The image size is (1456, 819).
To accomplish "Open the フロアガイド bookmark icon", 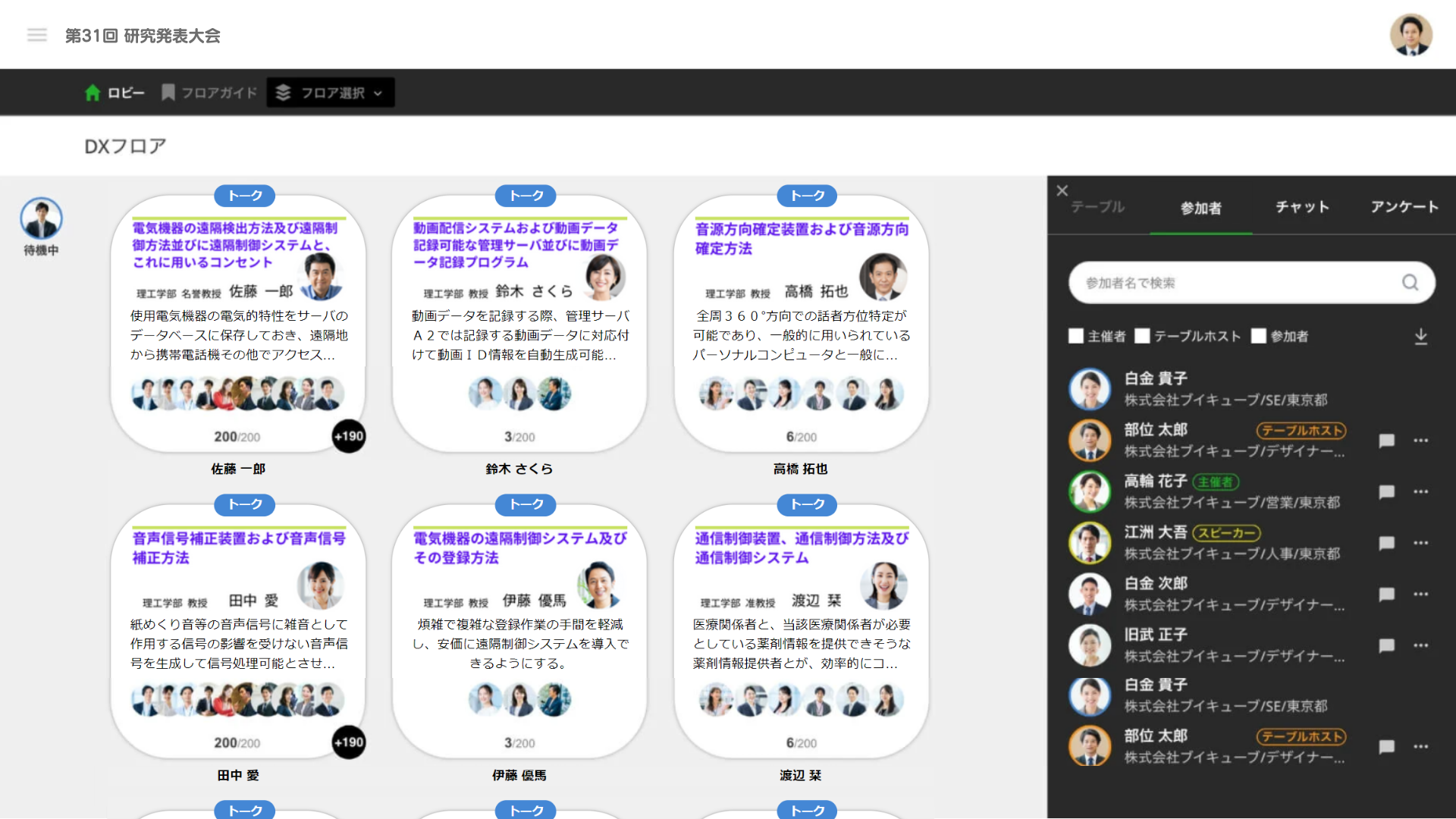I will pyautogui.click(x=168, y=92).
